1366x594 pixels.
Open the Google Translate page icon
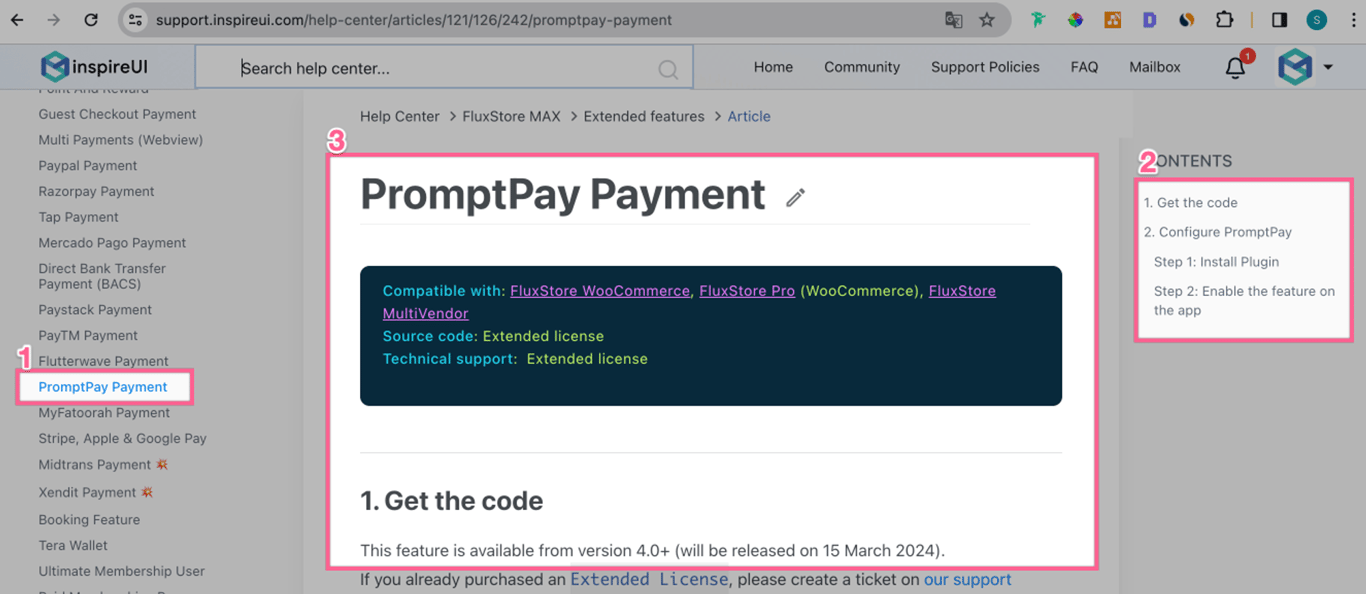click(954, 20)
